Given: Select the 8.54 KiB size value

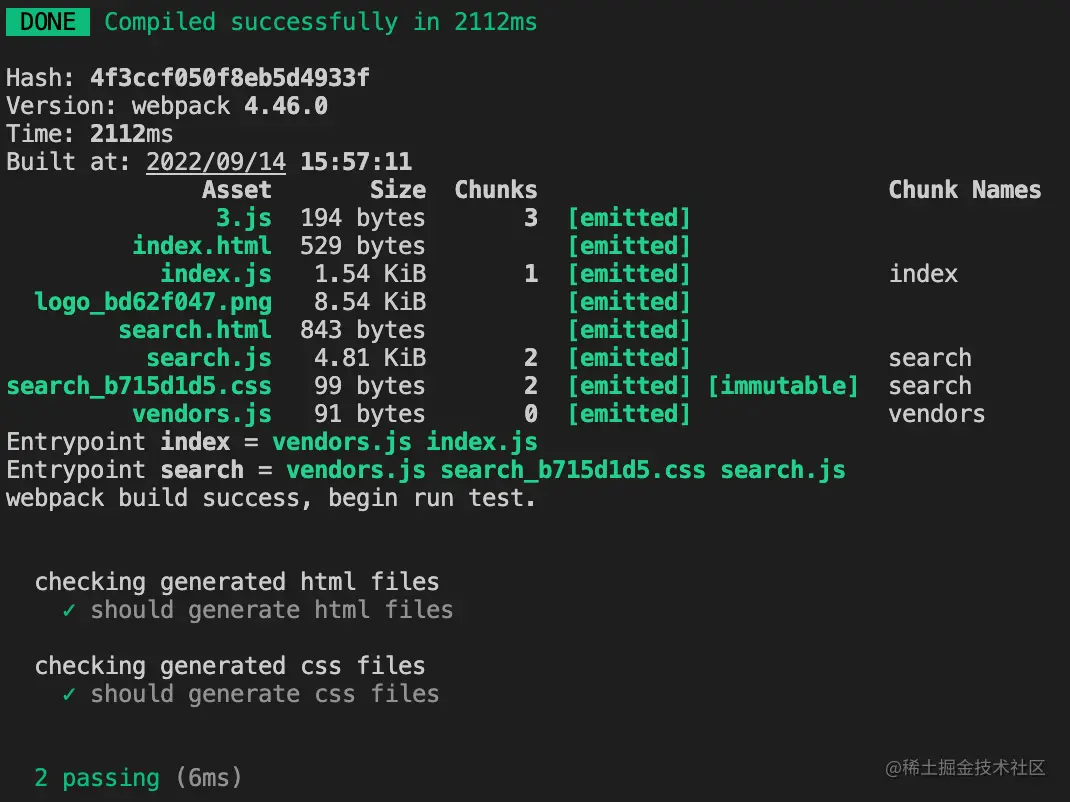Looking at the screenshot, I should pos(370,302).
